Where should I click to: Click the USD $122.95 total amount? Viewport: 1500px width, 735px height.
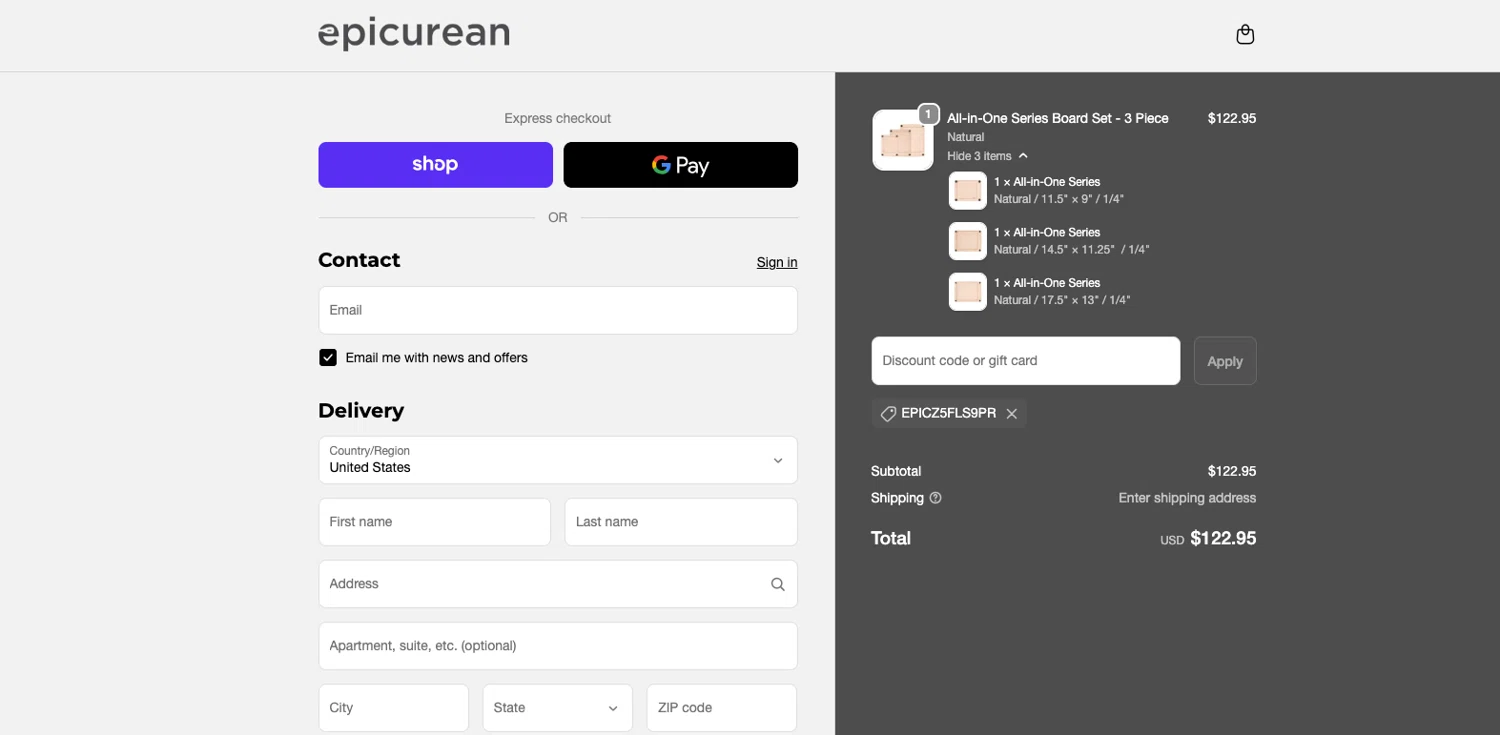(1208, 539)
